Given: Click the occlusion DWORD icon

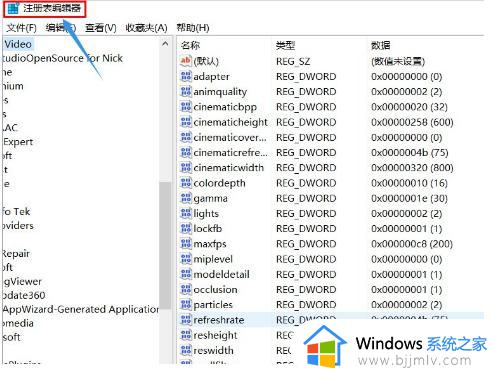Looking at the screenshot, I should point(186,289).
